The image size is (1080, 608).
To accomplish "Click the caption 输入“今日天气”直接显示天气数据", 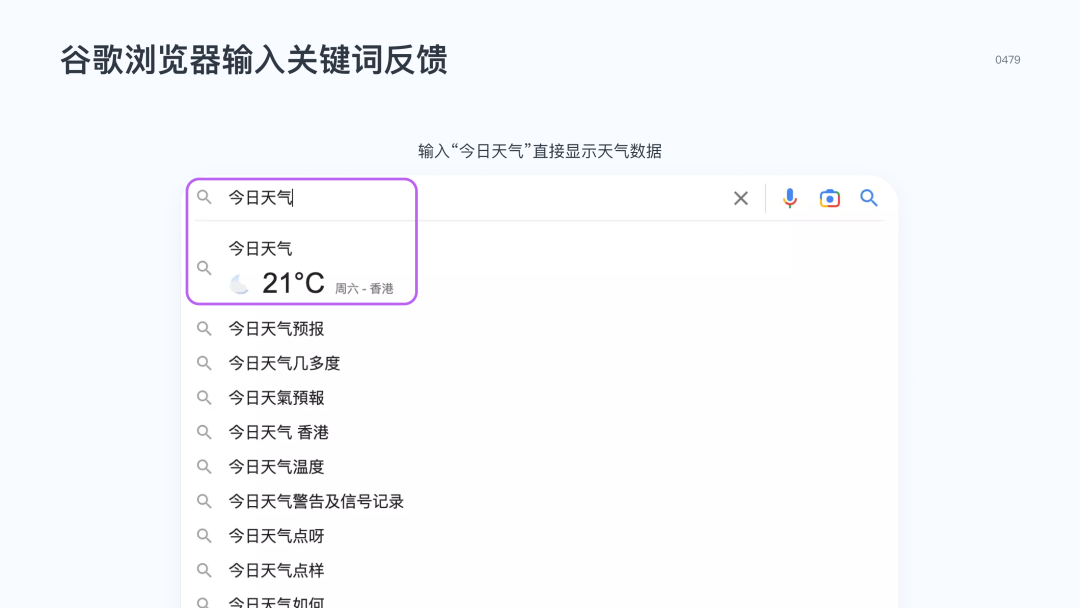I will (540, 151).
